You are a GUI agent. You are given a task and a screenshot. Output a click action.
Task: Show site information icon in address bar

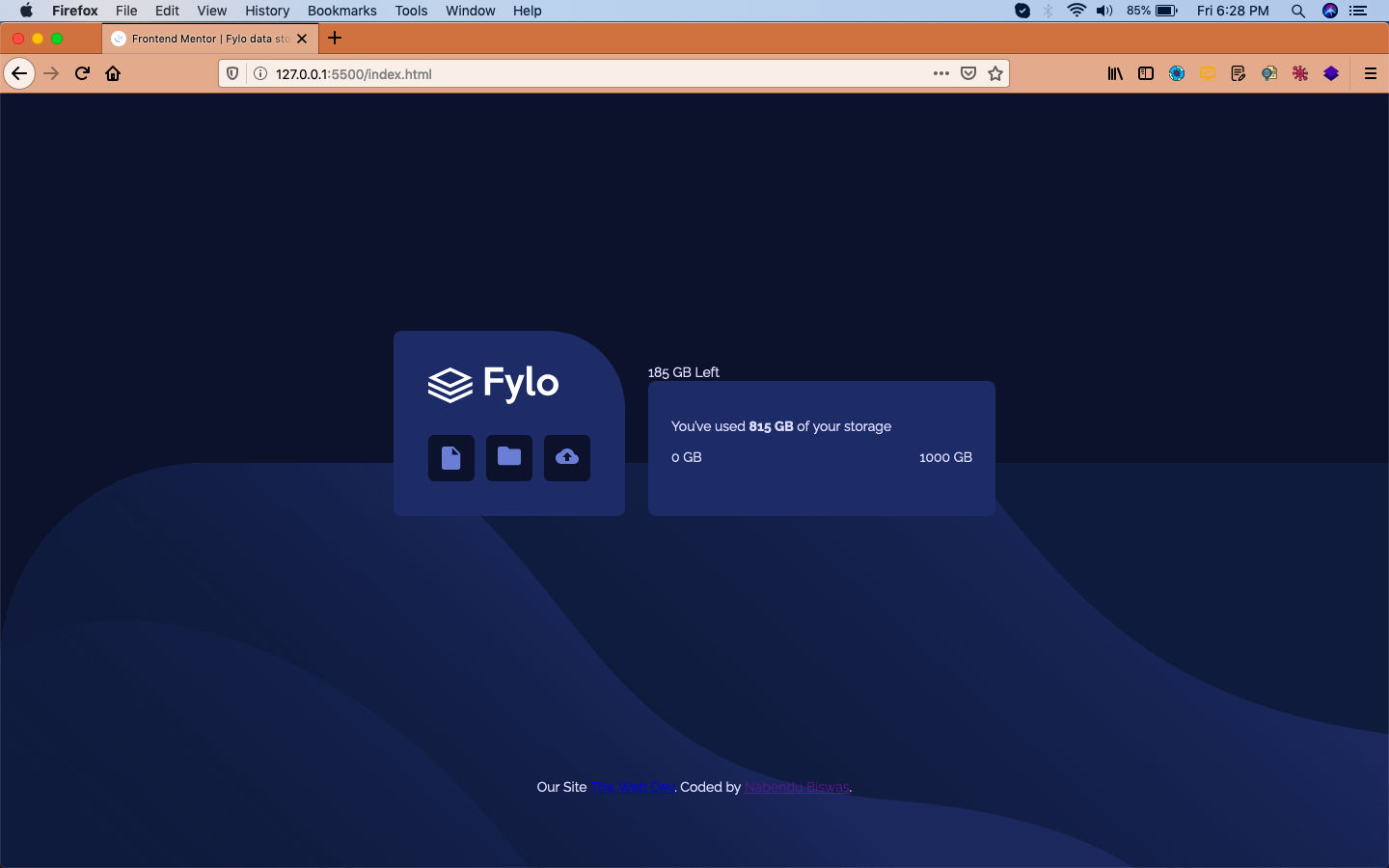tap(259, 73)
